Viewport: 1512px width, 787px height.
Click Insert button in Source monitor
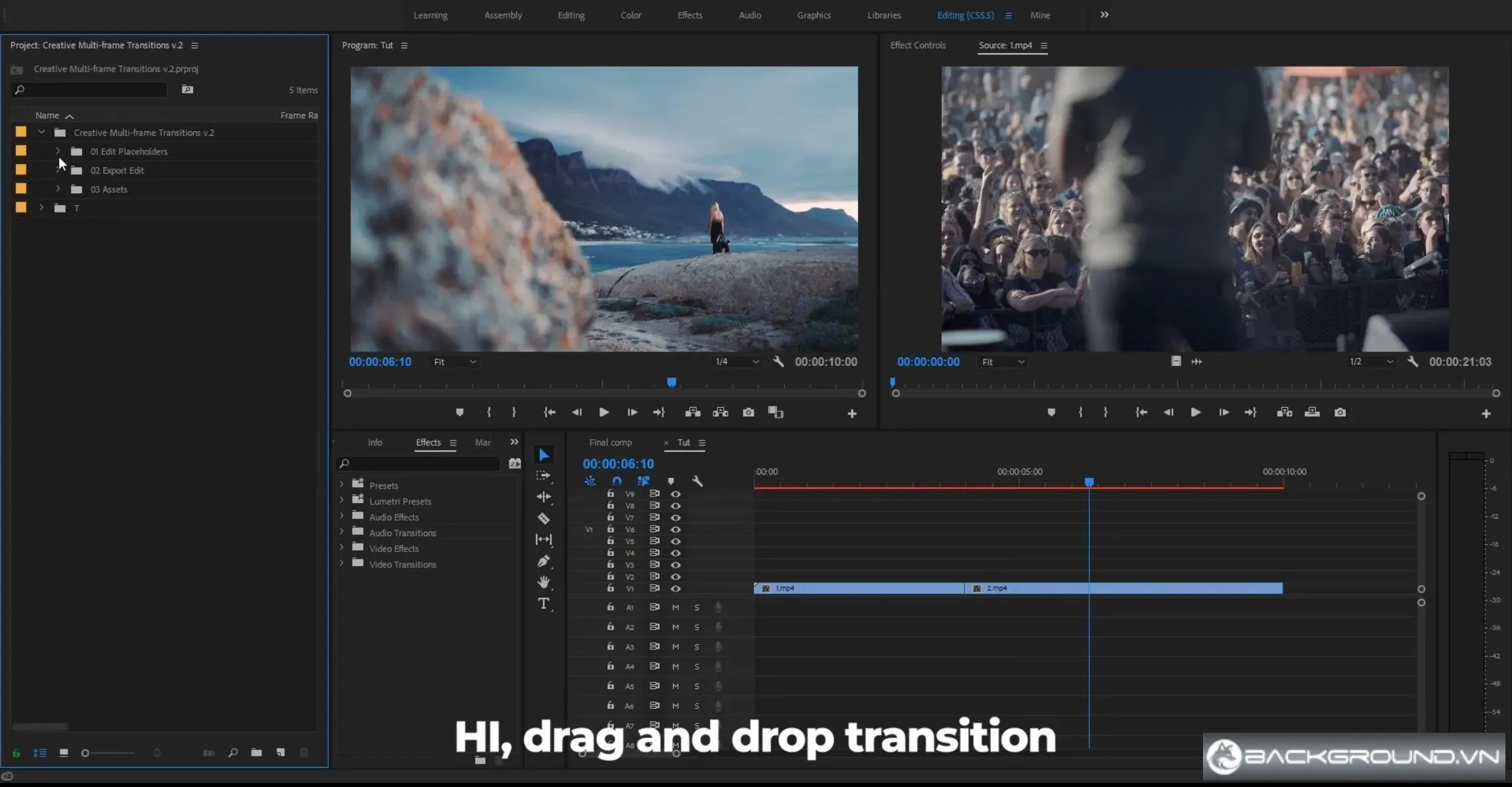[x=1284, y=412]
